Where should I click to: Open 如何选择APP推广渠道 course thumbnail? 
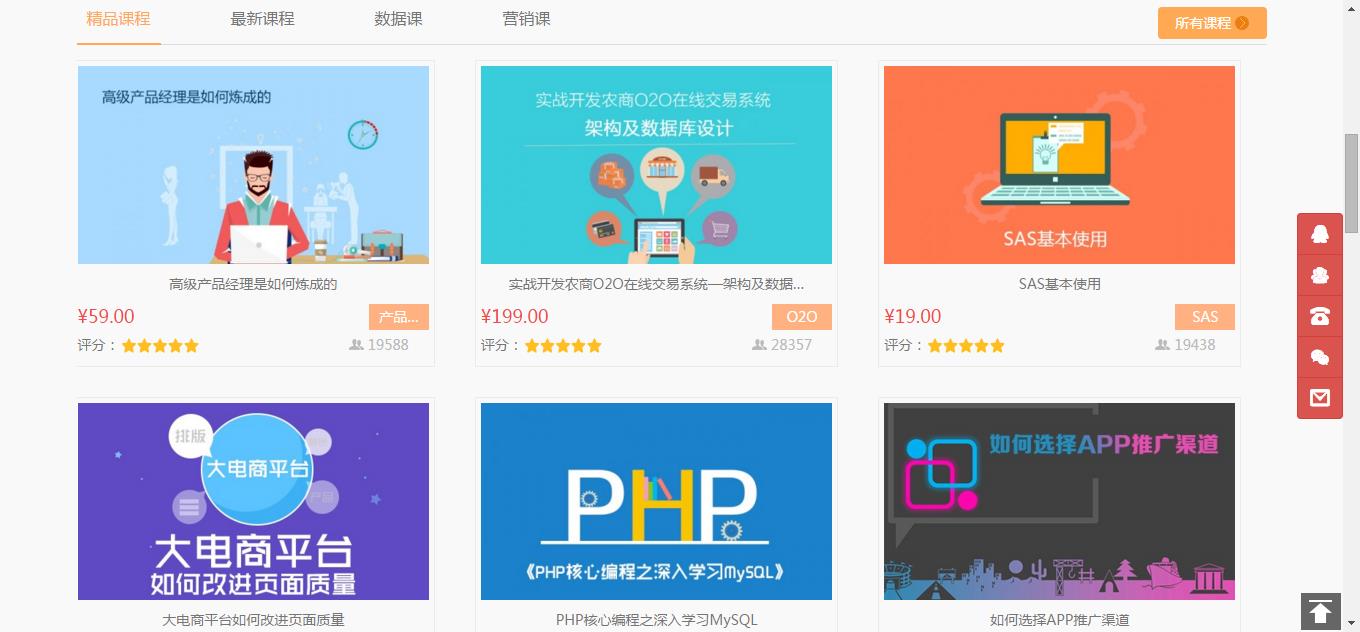pyautogui.click(x=1059, y=501)
